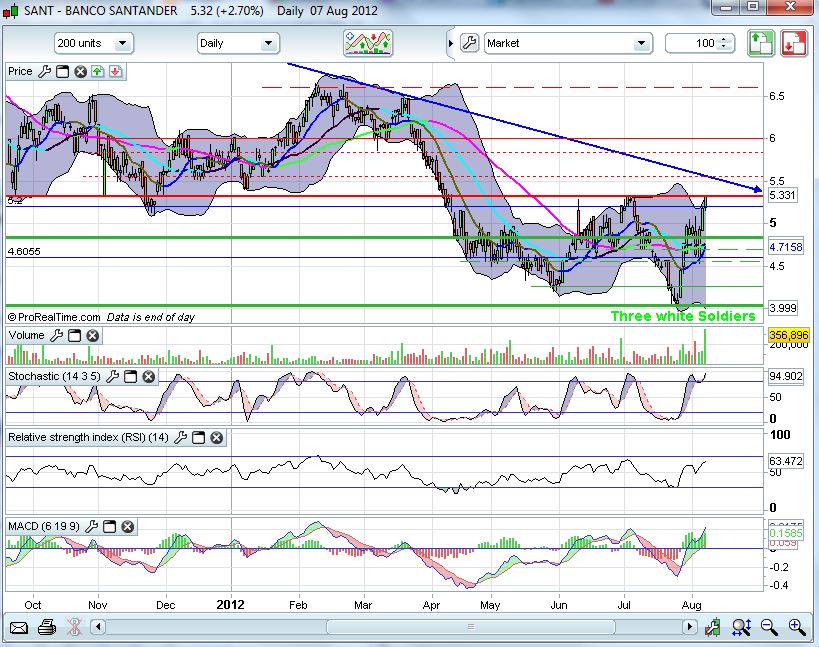Image resolution: width=819 pixels, height=647 pixels.
Task: Open Stochastic indicator wrench settings
Action: [x=112, y=377]
